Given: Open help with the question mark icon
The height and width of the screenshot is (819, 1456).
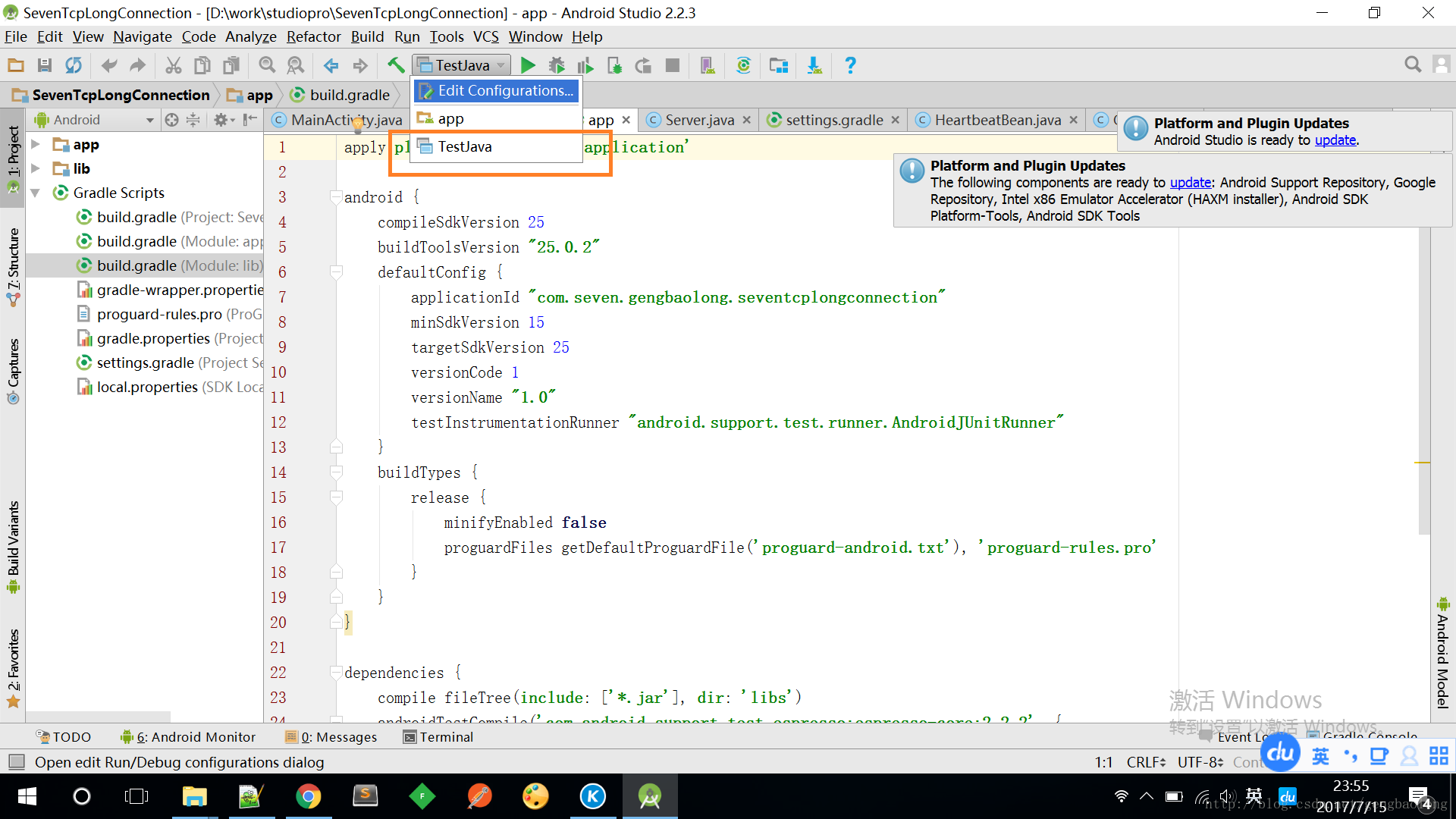Looking at the screenshot, I should [x=850, y=66].
